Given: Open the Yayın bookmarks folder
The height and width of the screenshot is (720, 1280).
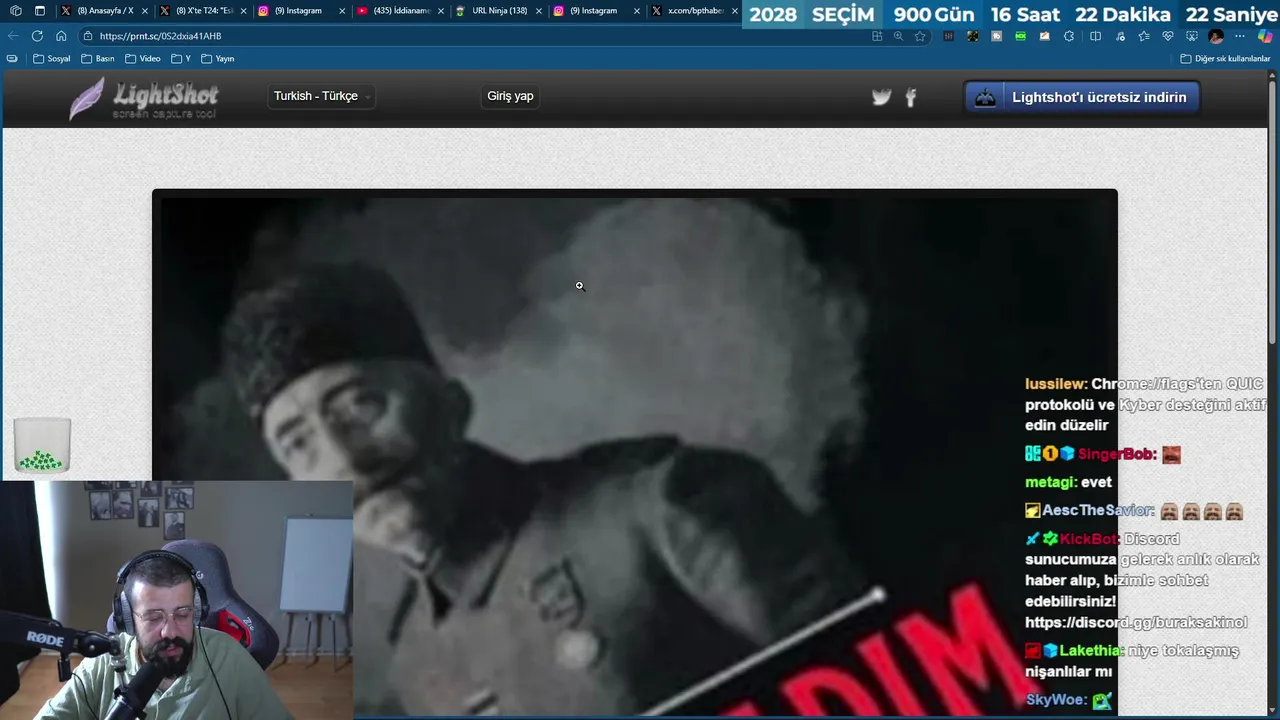Looking at the screenshot, I should (218, 59).
